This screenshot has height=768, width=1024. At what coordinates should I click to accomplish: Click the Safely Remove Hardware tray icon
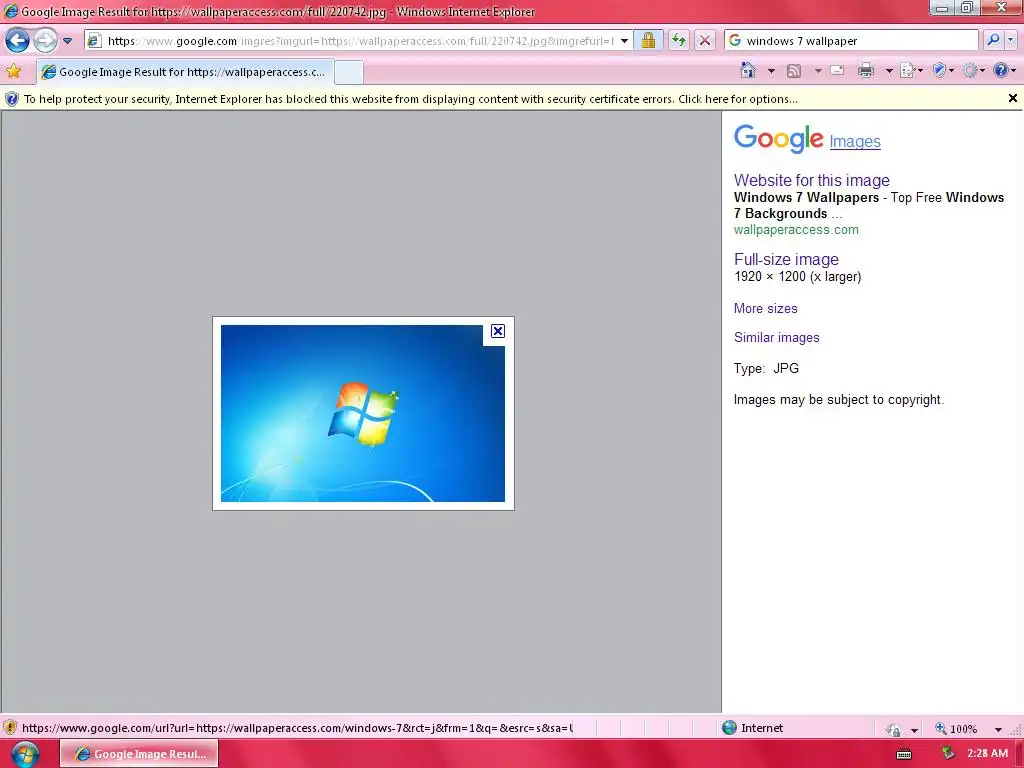947,754
